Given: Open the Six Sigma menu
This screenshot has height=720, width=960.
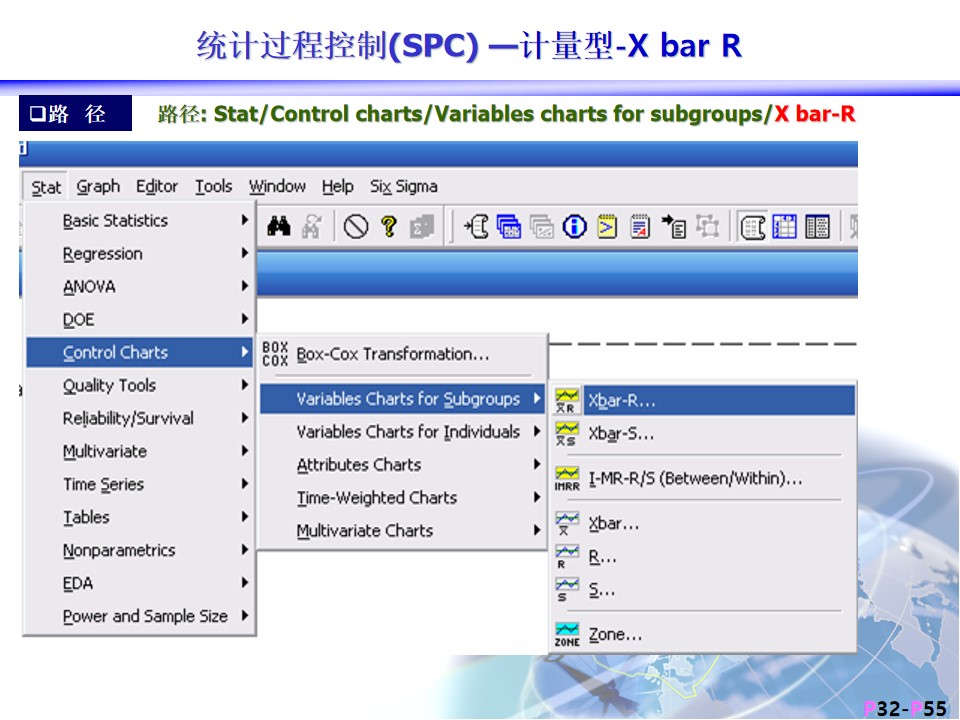Looking at the screenshot, I should (403, 187).
